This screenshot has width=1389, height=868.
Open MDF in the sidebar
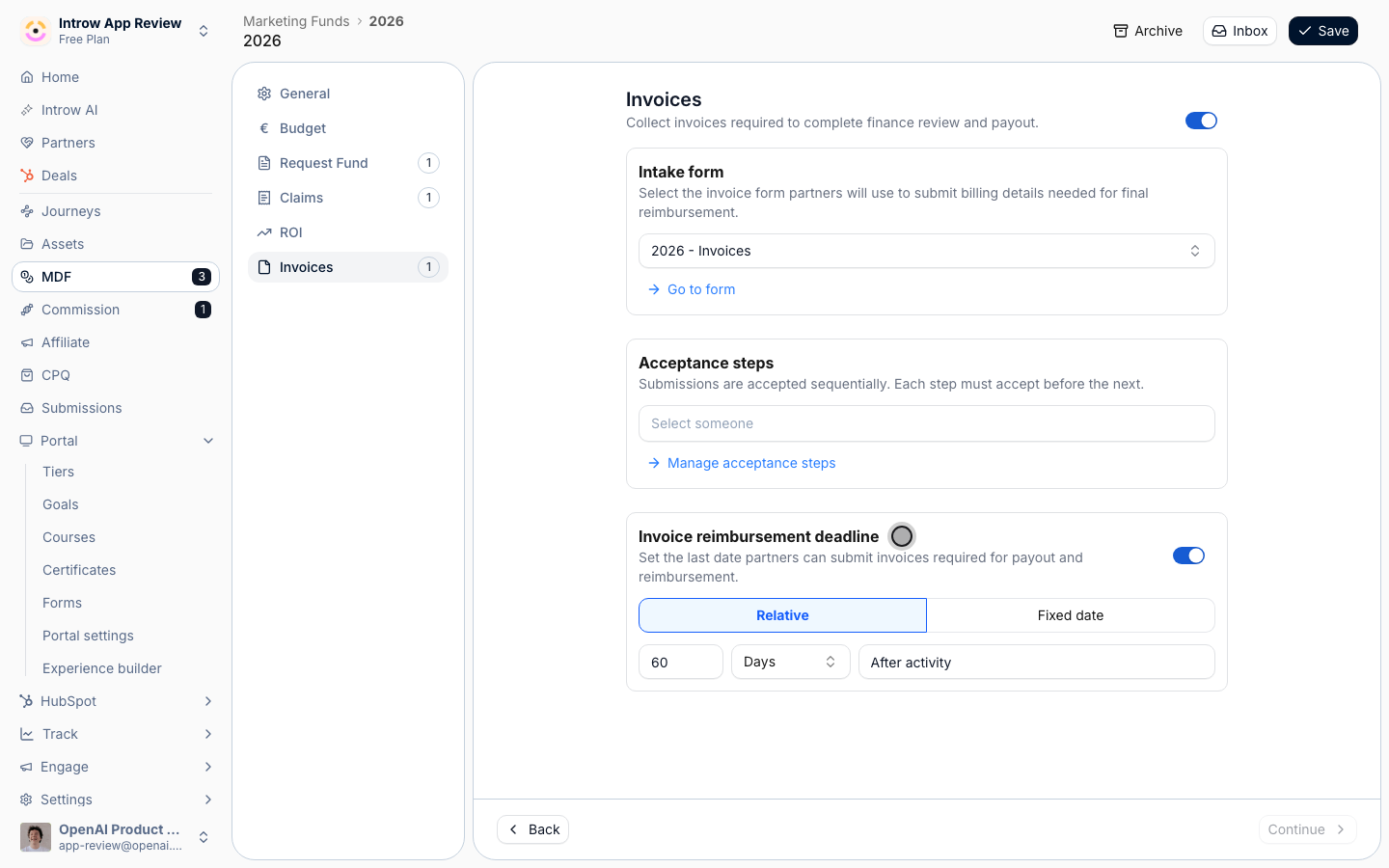116,277
